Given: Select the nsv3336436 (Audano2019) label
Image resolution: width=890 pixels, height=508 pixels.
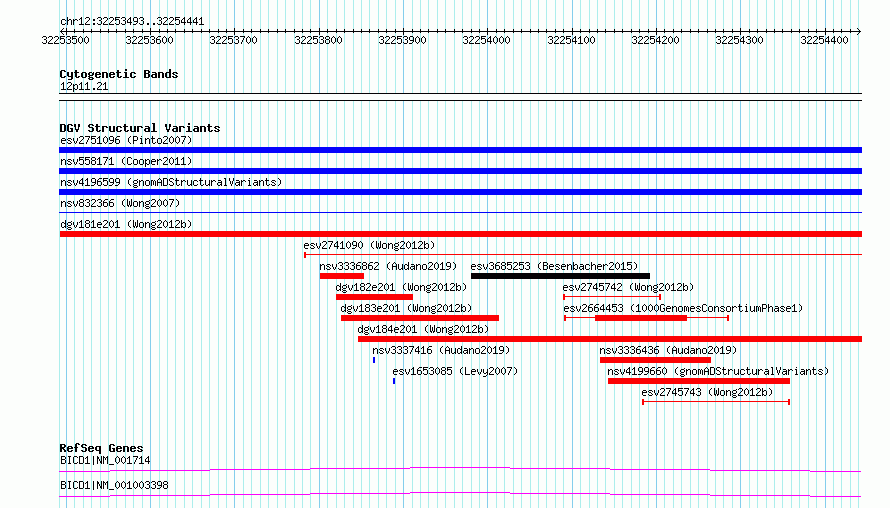Looking at the screenshot, I should 668,350.
